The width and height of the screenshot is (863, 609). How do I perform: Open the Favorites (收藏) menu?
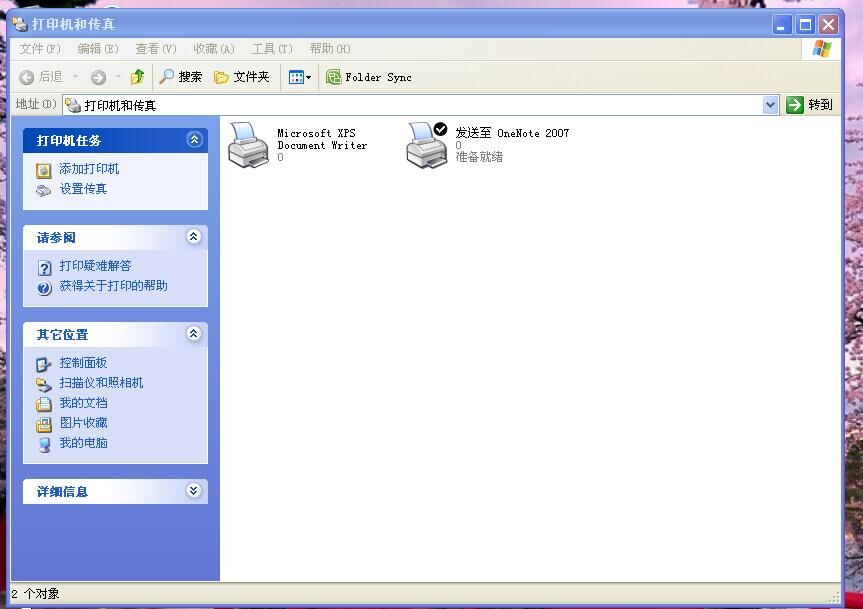click(x=214, y=49)
